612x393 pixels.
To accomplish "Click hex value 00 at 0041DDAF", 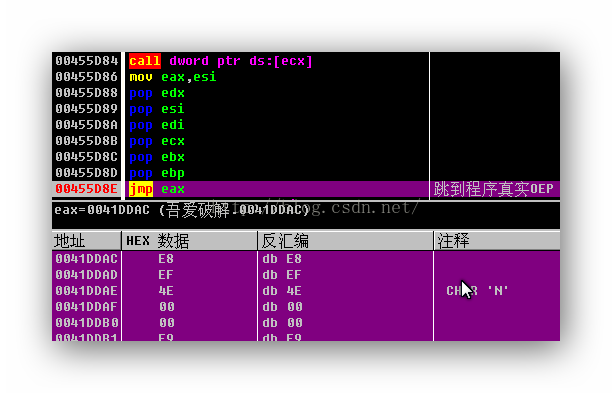I will pos(167,307).
